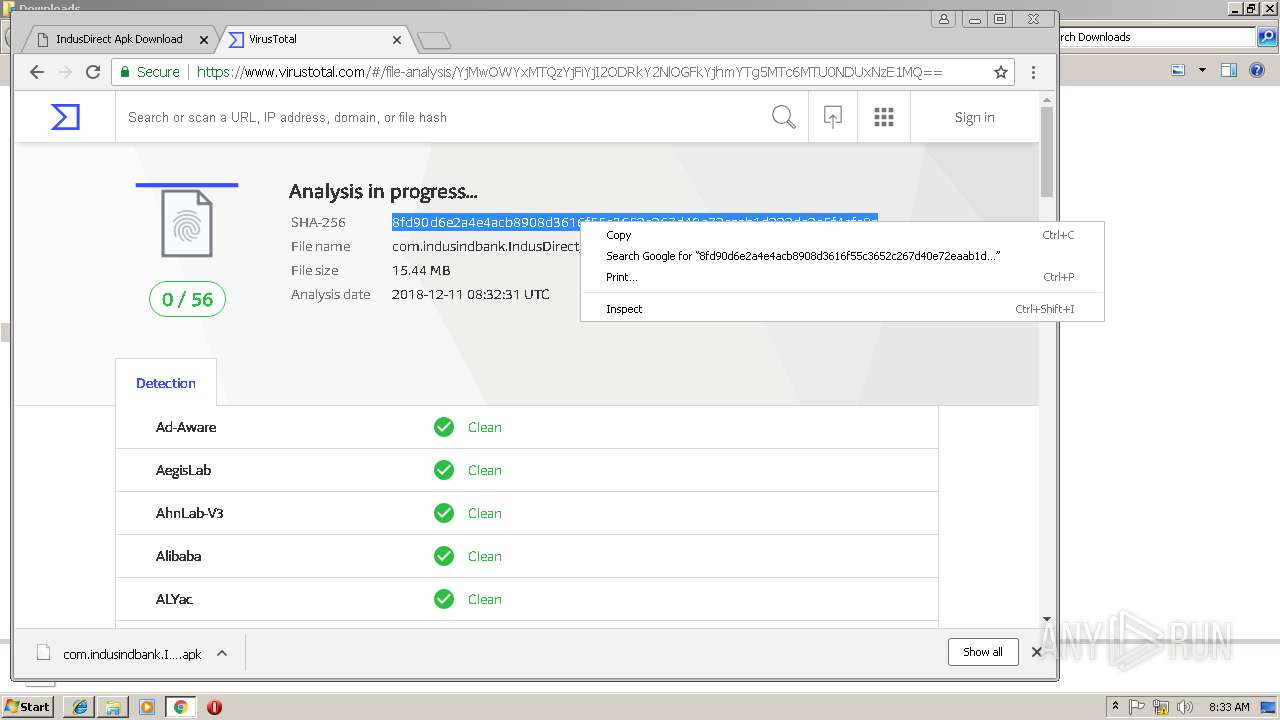Viewport: 1280px width, 720px height.
Task: Open a new tab
Action: coord(434,40)
